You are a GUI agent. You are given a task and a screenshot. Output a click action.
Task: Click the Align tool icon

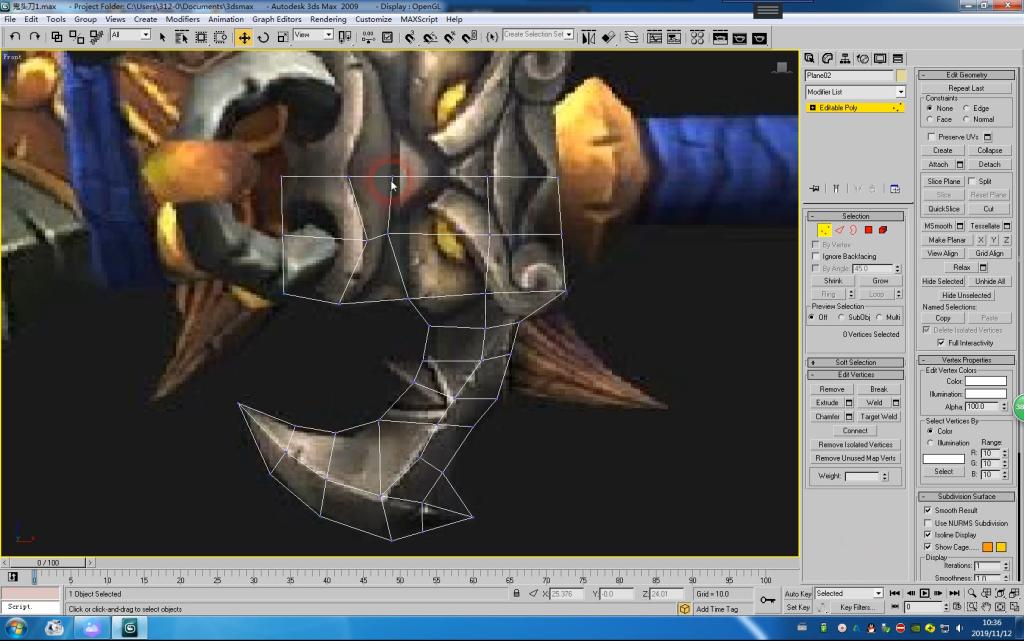[x=608, y=37]
